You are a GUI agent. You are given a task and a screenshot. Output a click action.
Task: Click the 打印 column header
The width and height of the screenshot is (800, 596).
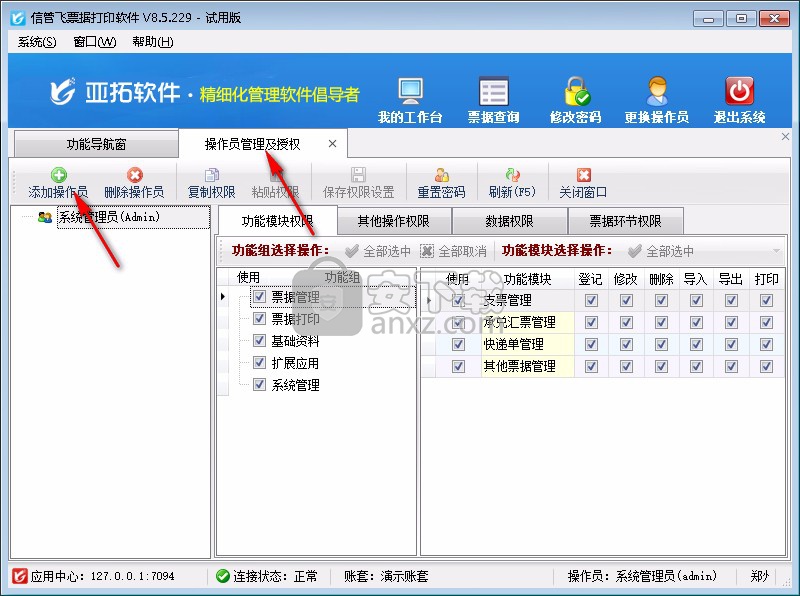point(766,280)
